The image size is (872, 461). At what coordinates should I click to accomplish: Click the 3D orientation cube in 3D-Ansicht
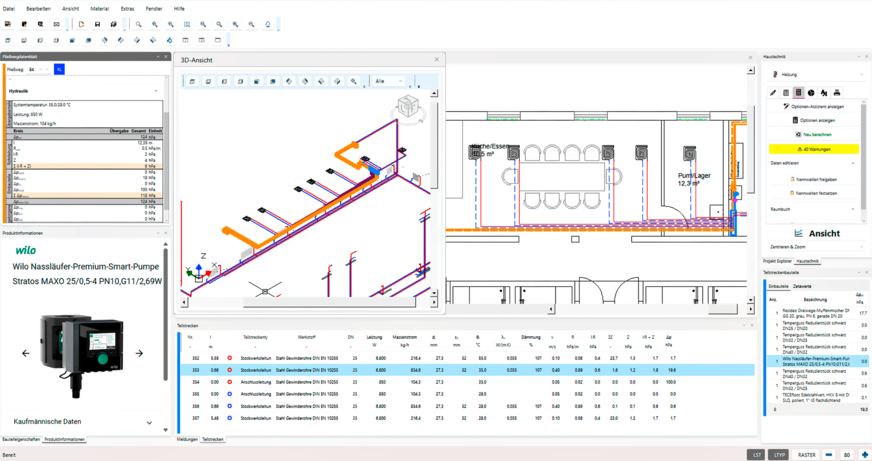406,106
